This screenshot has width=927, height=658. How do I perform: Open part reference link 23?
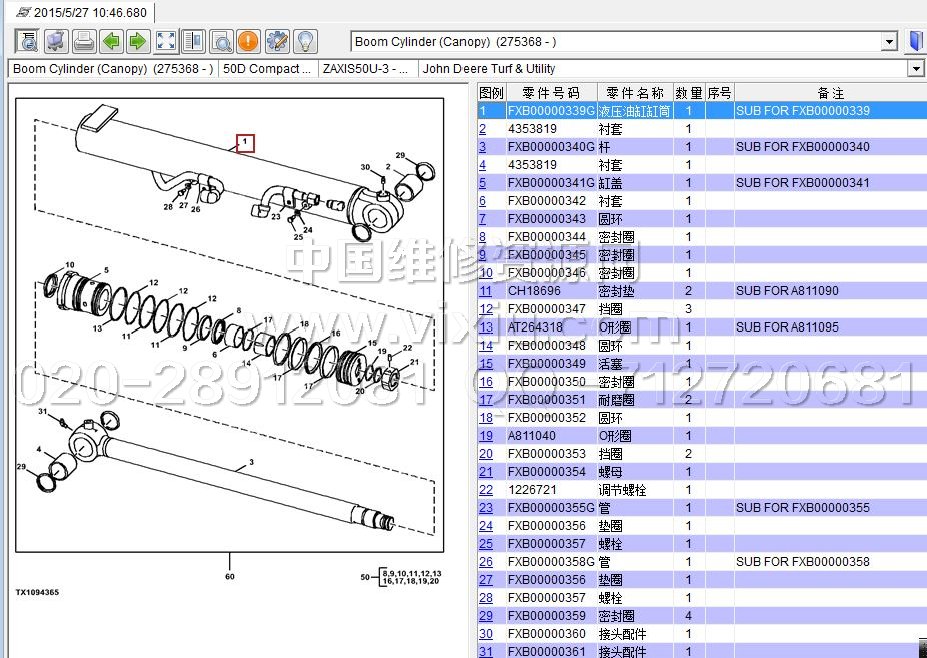486,508
